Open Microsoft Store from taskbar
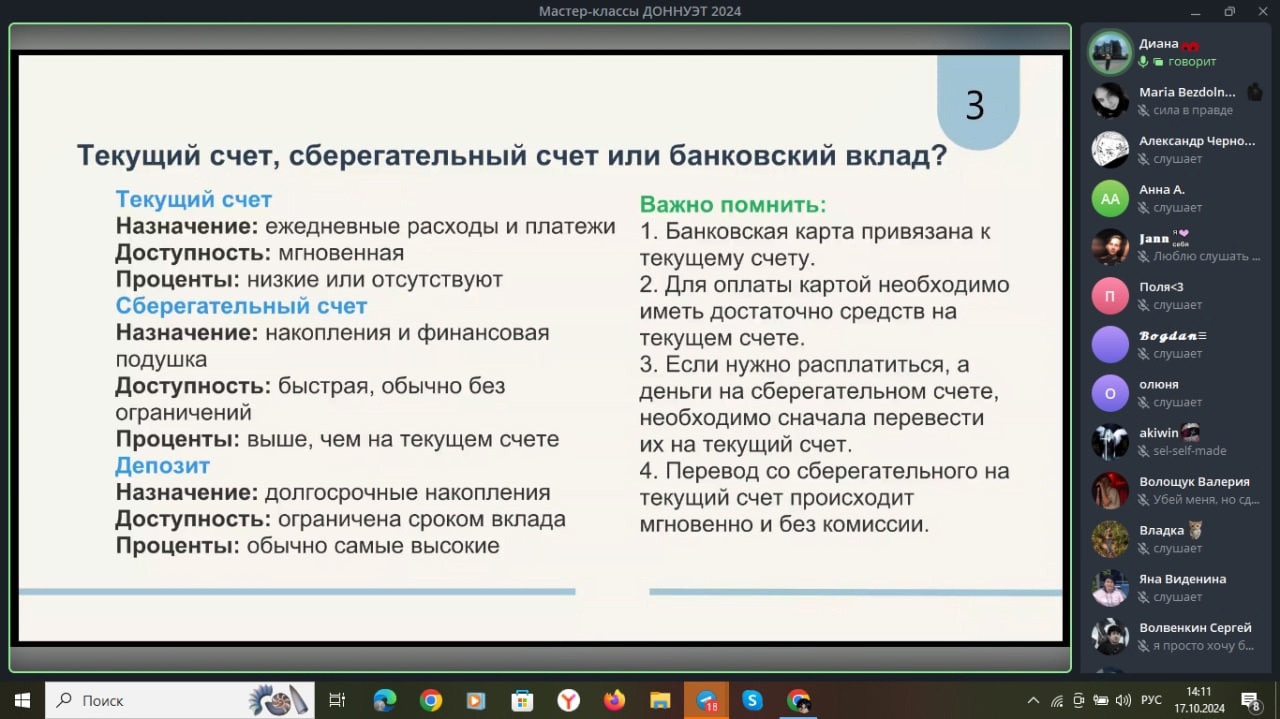 pos(523,701)
